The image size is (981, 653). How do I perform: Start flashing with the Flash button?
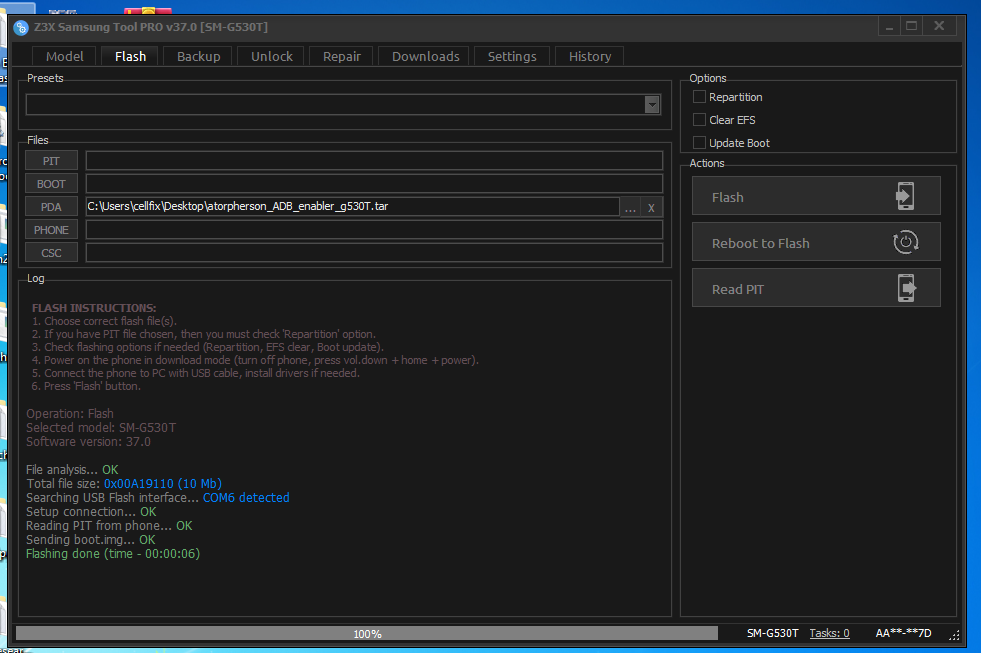pyautogui.click(x=816, y=196)
